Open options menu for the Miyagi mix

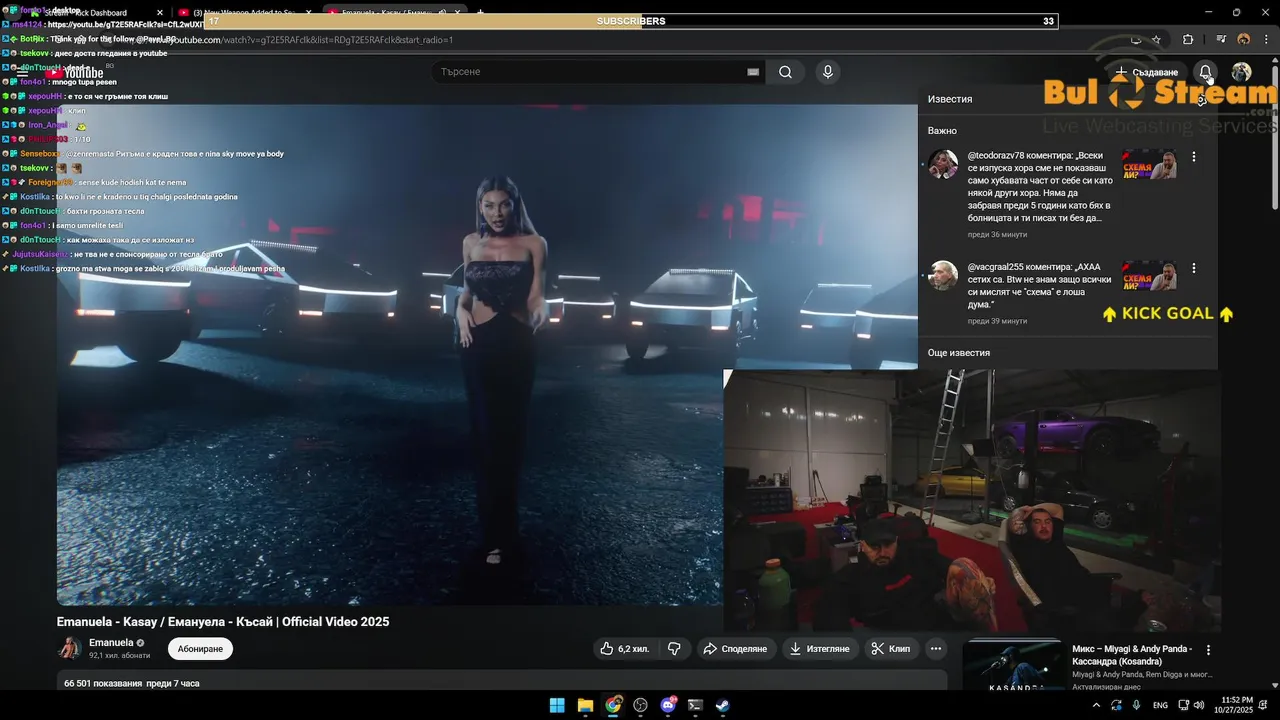tap(1208, 650)
